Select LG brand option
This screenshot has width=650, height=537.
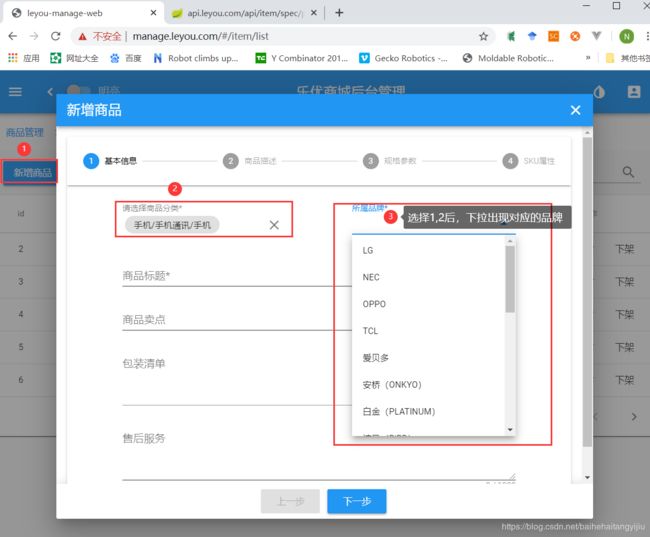point(428,250)
